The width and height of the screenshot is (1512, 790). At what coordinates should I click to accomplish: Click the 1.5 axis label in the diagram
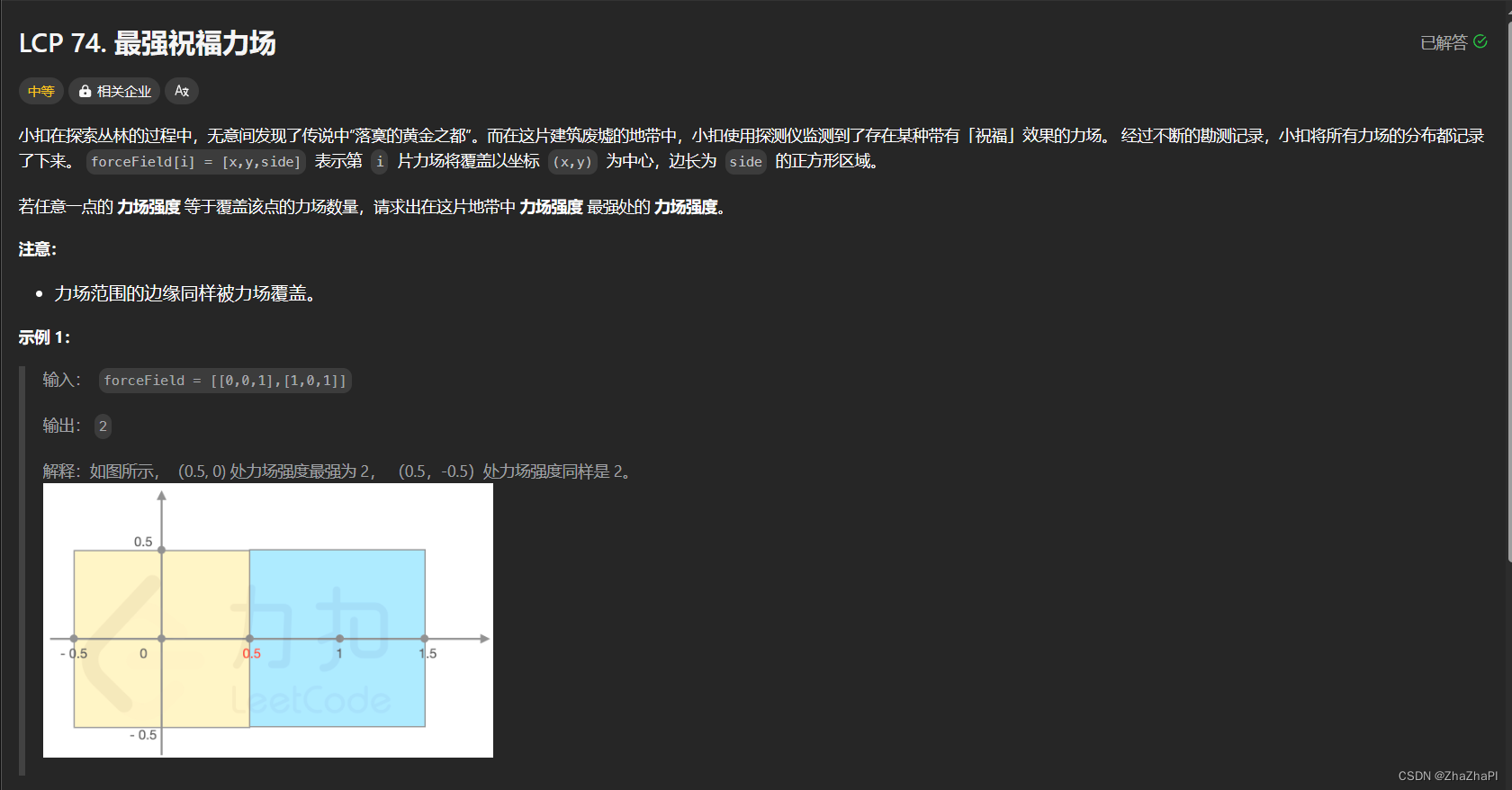[x=427, y=654]
